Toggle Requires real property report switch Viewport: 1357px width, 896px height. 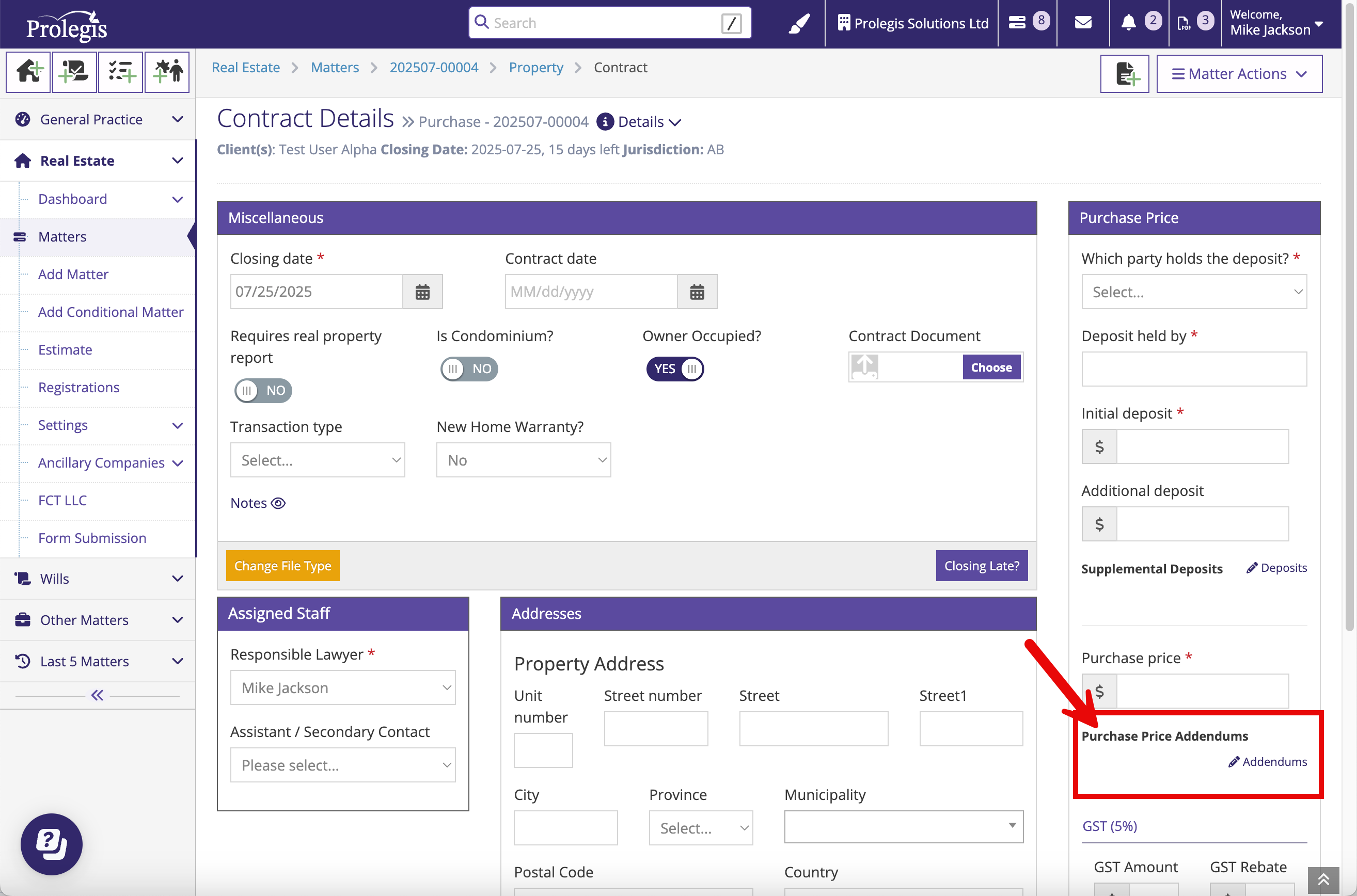[x=263, y=390]
